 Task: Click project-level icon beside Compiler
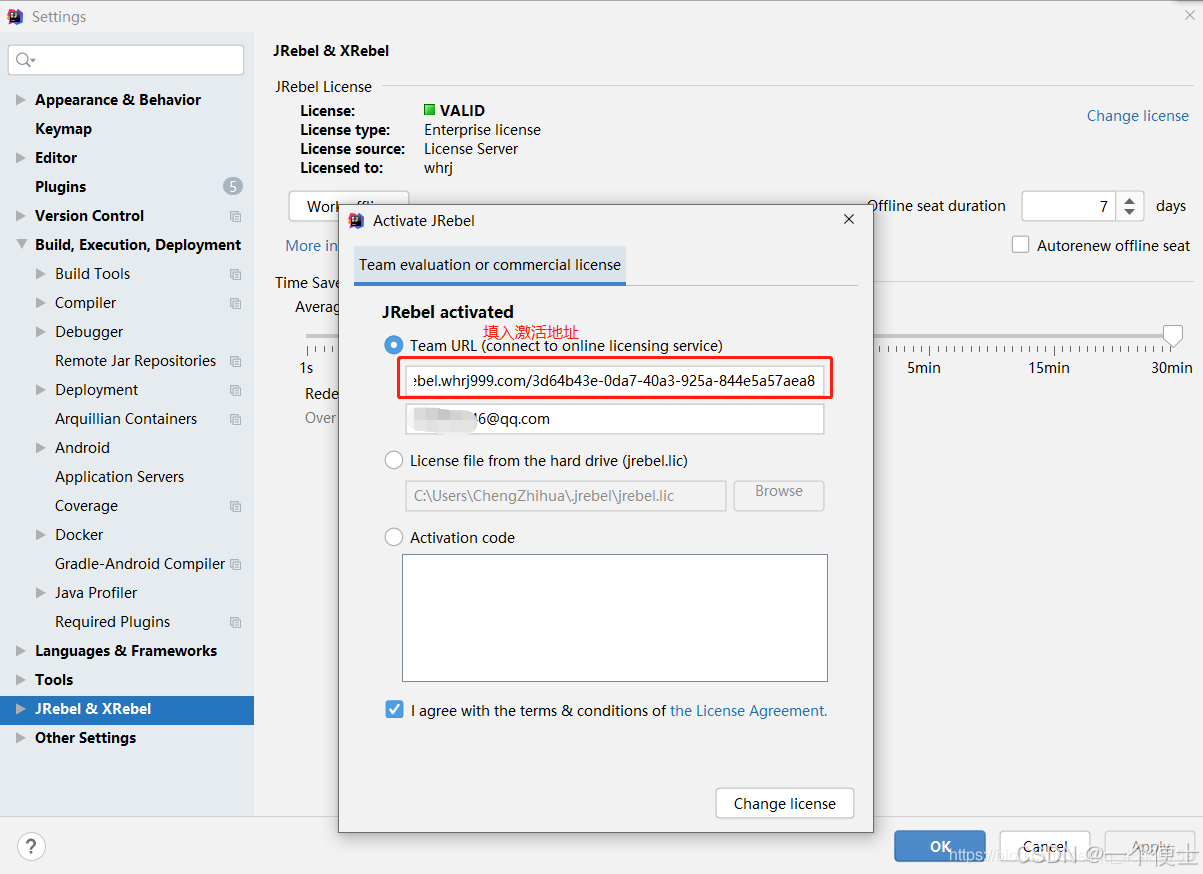(x=235, y=303)
